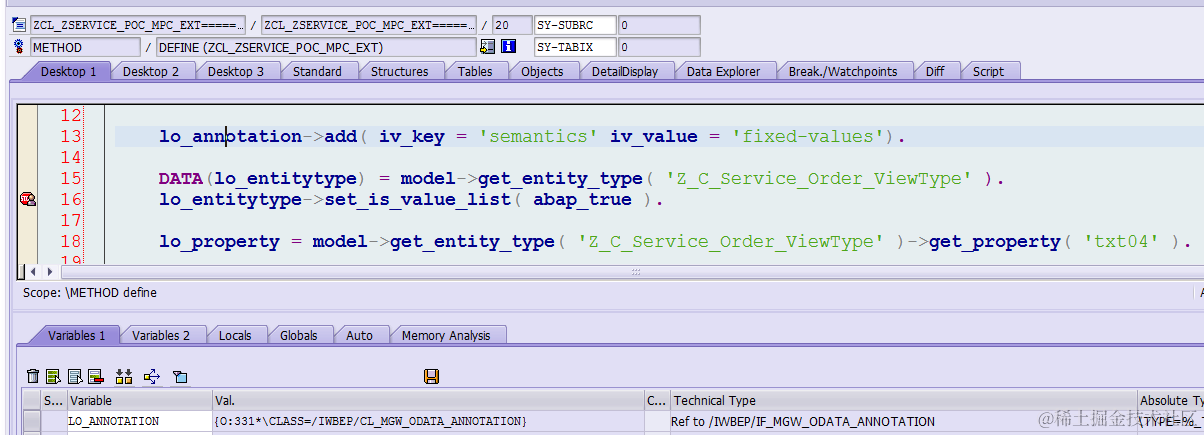Click code line 15 DATA(lo_entitytype) statement

click(581, 178)
